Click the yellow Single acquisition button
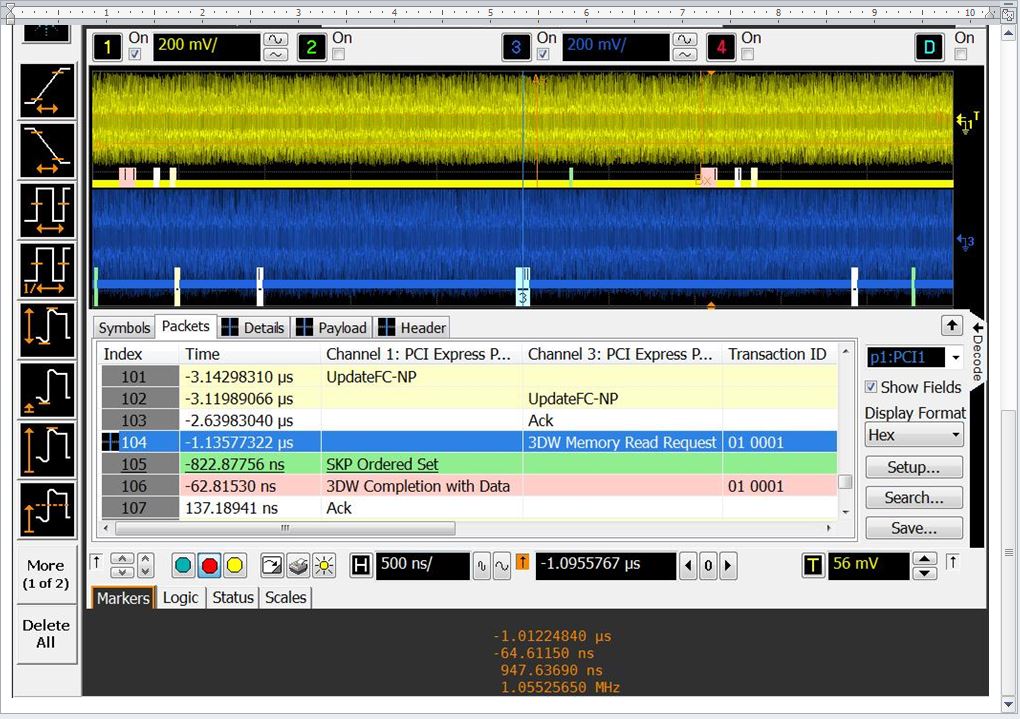Viewport: 1020px width, 719px height. (x=234, y=565)
